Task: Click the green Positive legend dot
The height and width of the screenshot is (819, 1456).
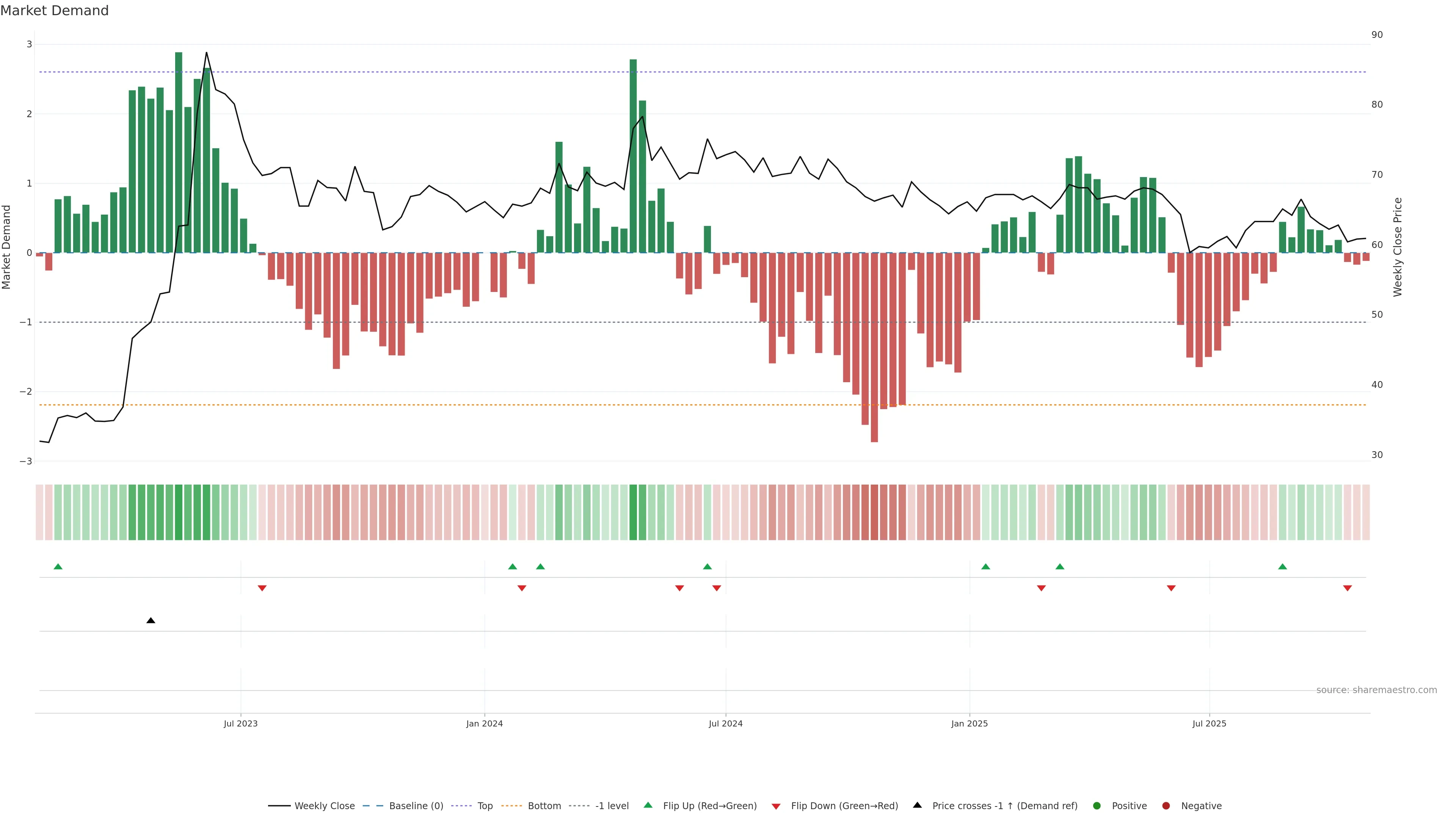Action: tap(1097, 806)
